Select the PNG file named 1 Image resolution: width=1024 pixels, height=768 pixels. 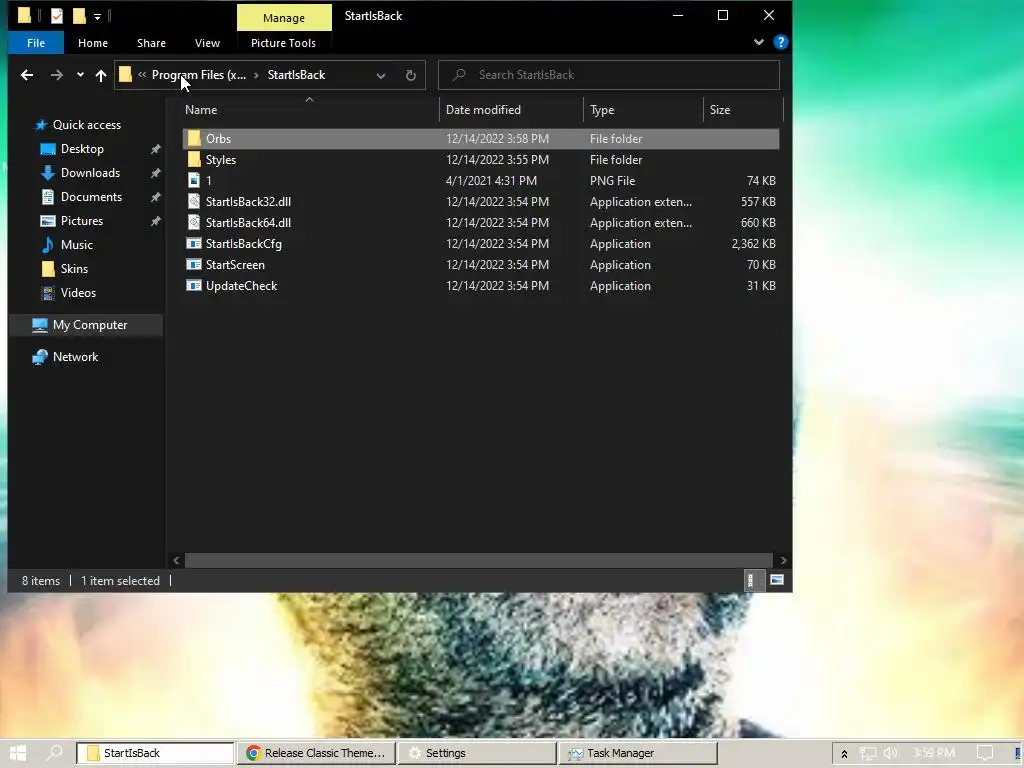click(481, 180)
